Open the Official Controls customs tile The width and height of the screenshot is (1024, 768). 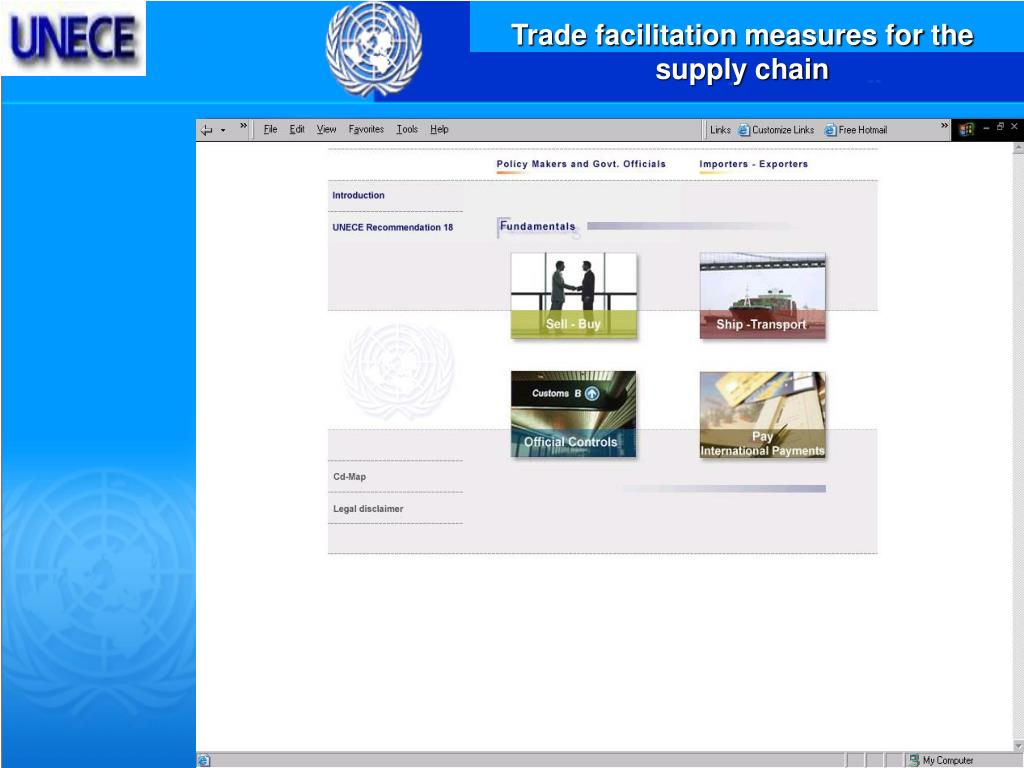(x=573, y=414)
